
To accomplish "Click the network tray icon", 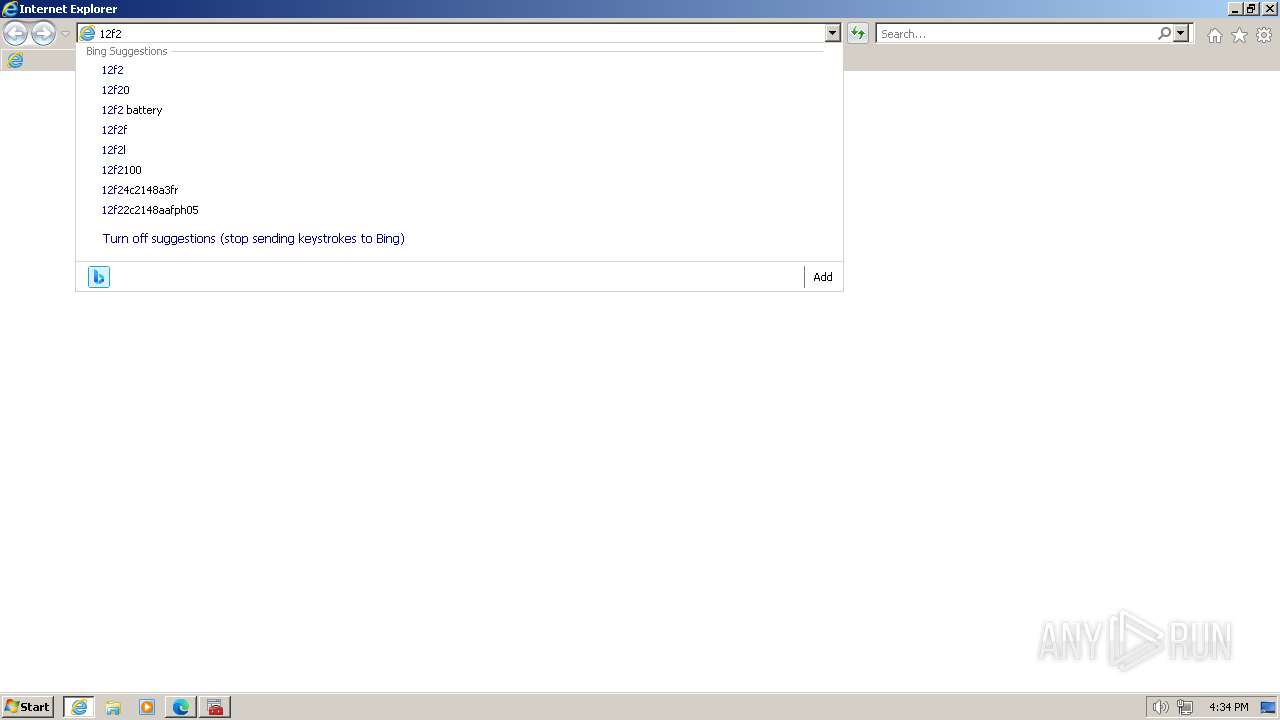I will 1185,707.
